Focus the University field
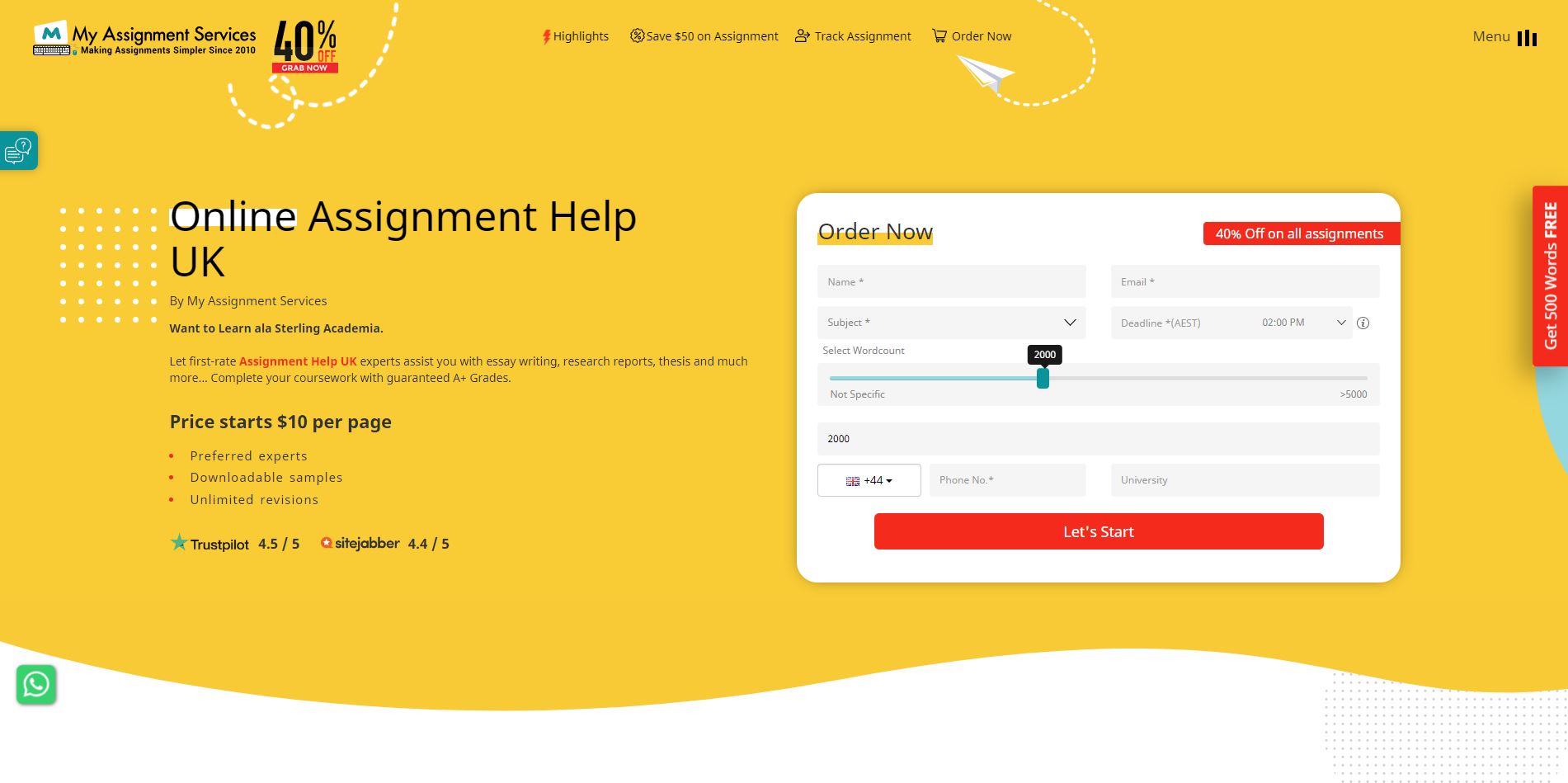The width and height of the screenshot is (1568, 783). coord(1245,480)
